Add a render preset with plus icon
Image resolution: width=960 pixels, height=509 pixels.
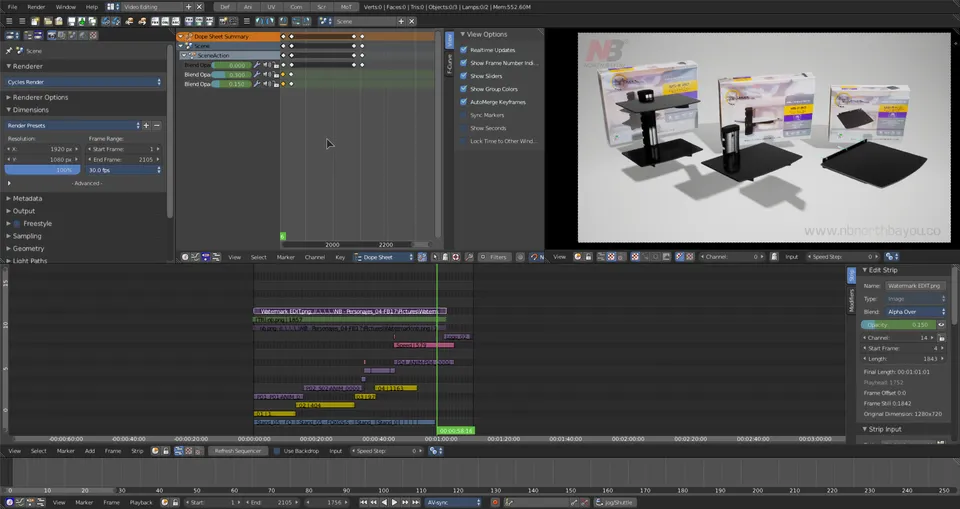pos(146,126)
